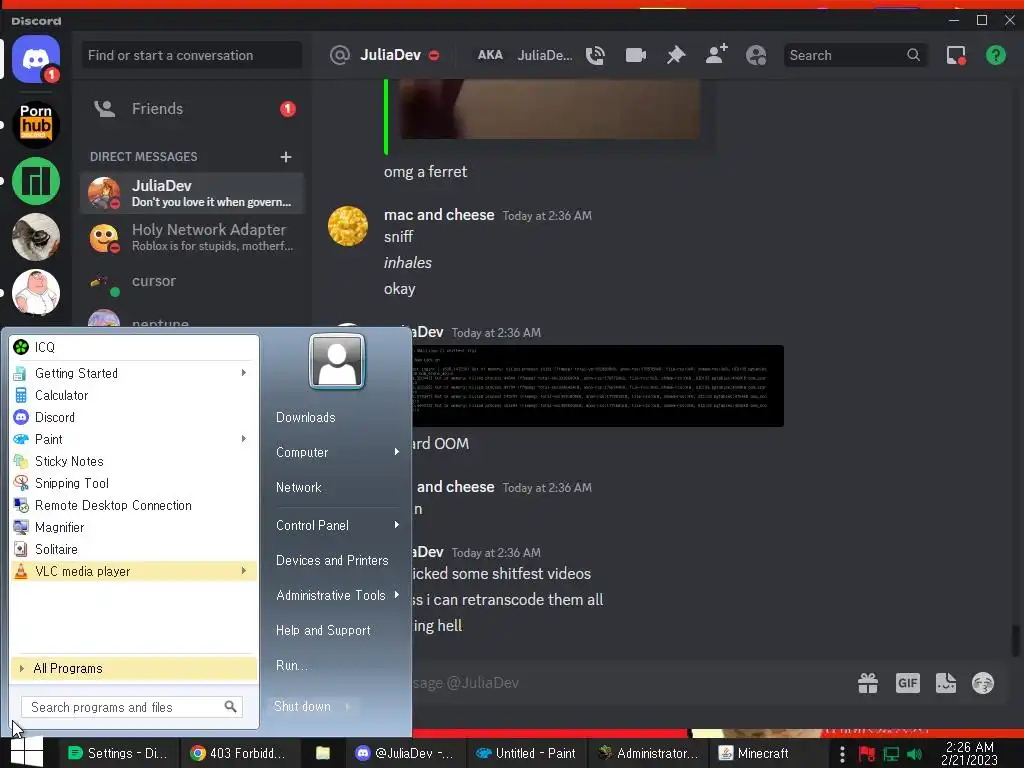The height and width of the screenshot is (768, 1024).
Task: Select the JuliaDev direct message
Action: 192,193
